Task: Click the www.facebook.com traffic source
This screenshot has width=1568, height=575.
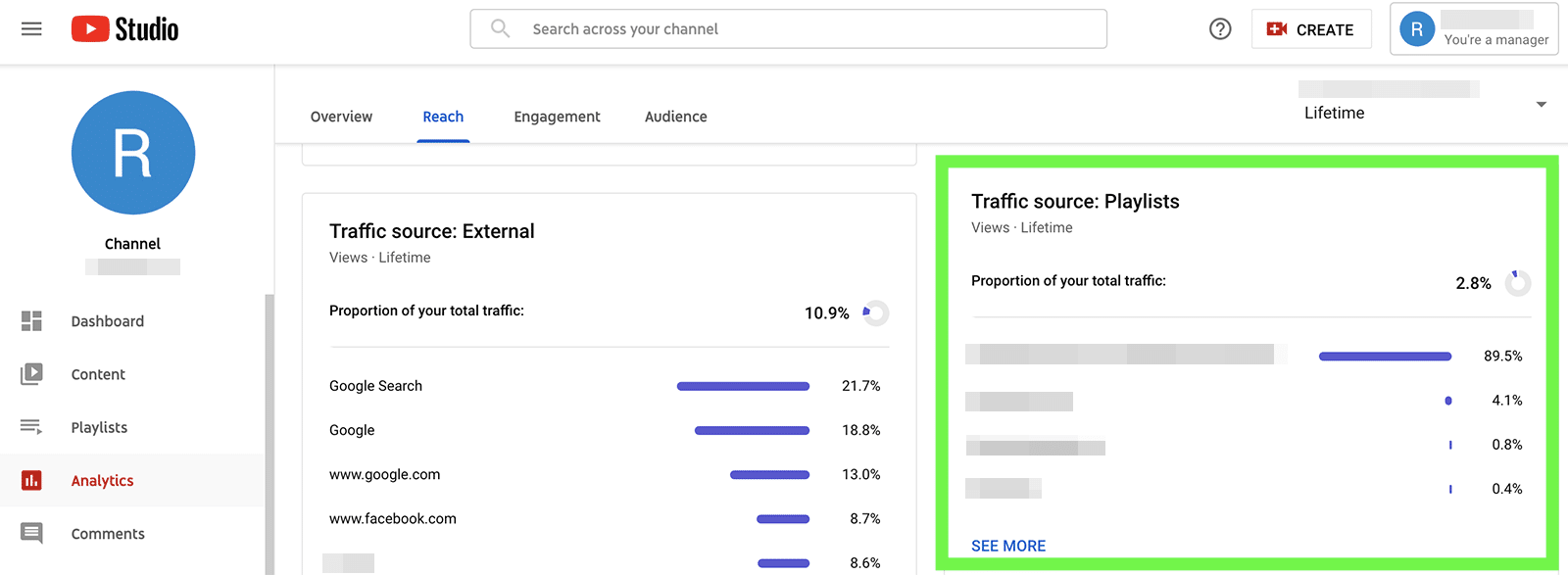Action: (x=393, y=518)
